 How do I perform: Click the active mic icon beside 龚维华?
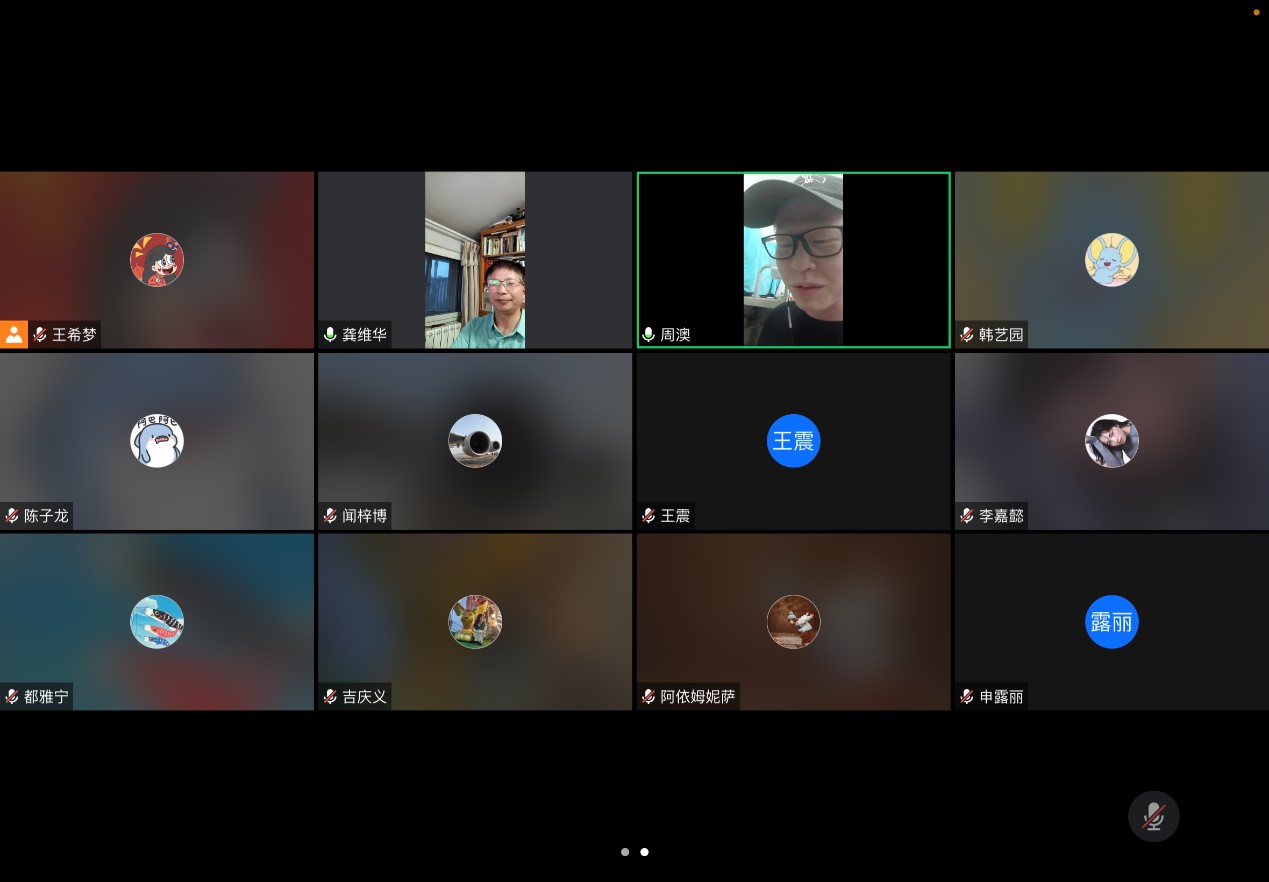[x=330, y=335]
